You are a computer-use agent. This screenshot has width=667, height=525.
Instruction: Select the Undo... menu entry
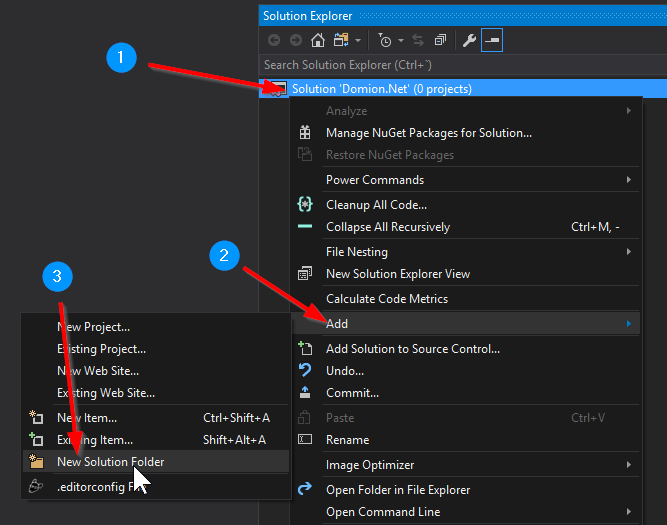coord(466,371)
